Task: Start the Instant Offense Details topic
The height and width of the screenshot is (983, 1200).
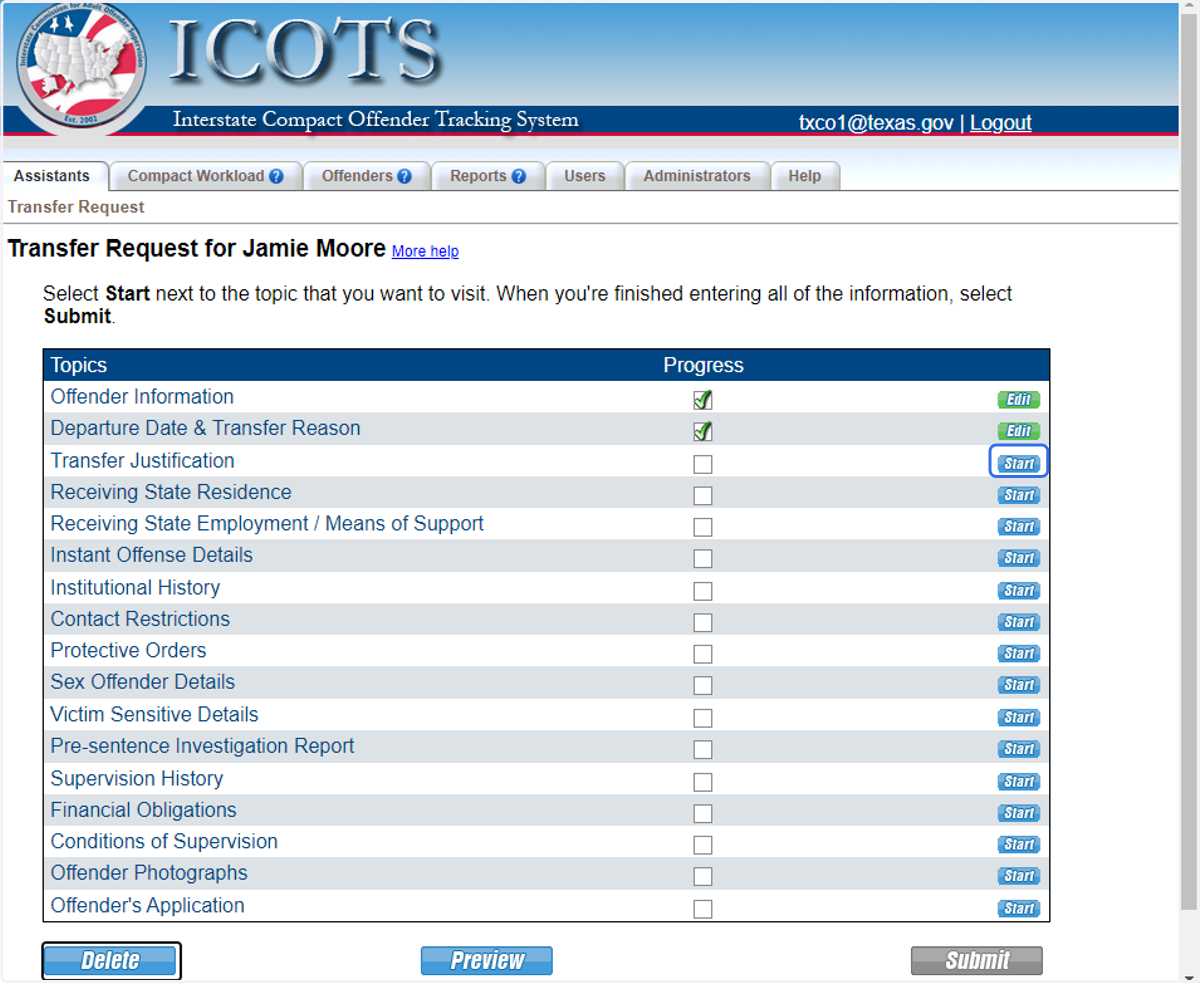Action: click(1018, 558)
